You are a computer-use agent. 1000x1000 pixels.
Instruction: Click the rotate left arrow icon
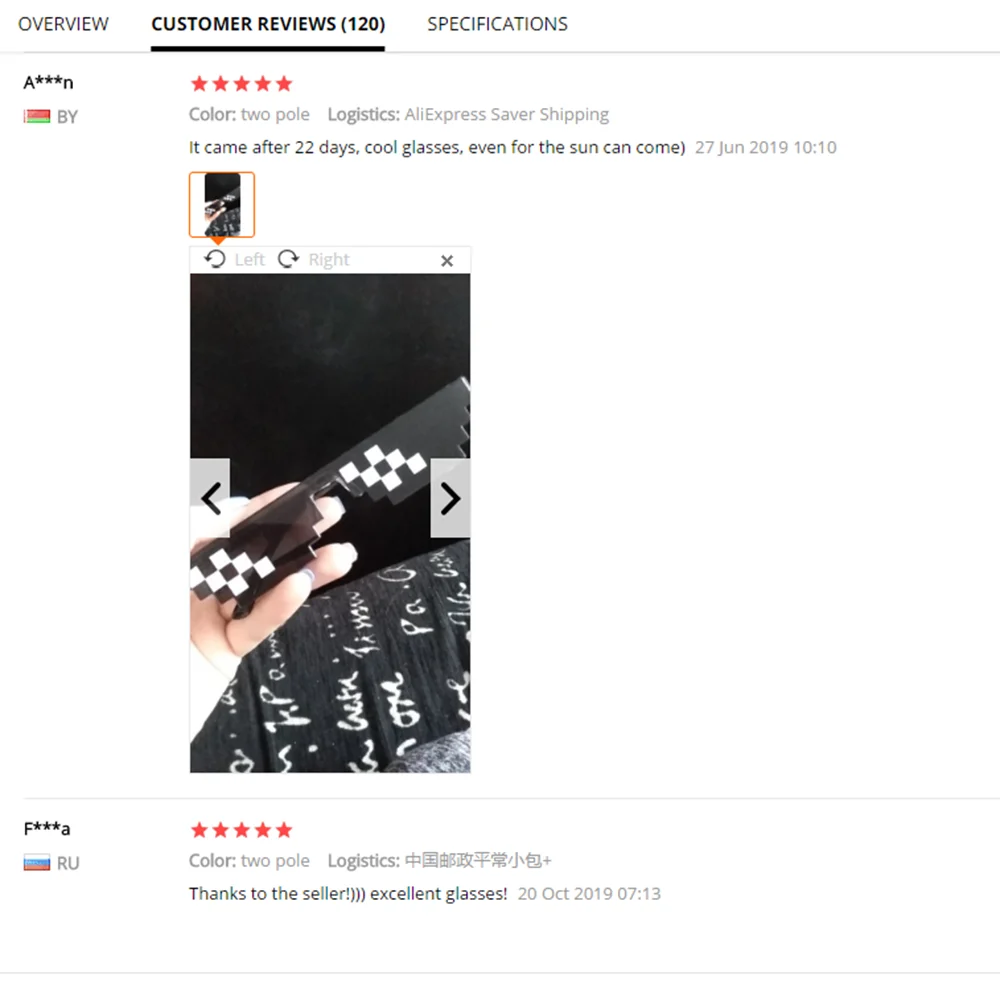[x=215, y=259]
